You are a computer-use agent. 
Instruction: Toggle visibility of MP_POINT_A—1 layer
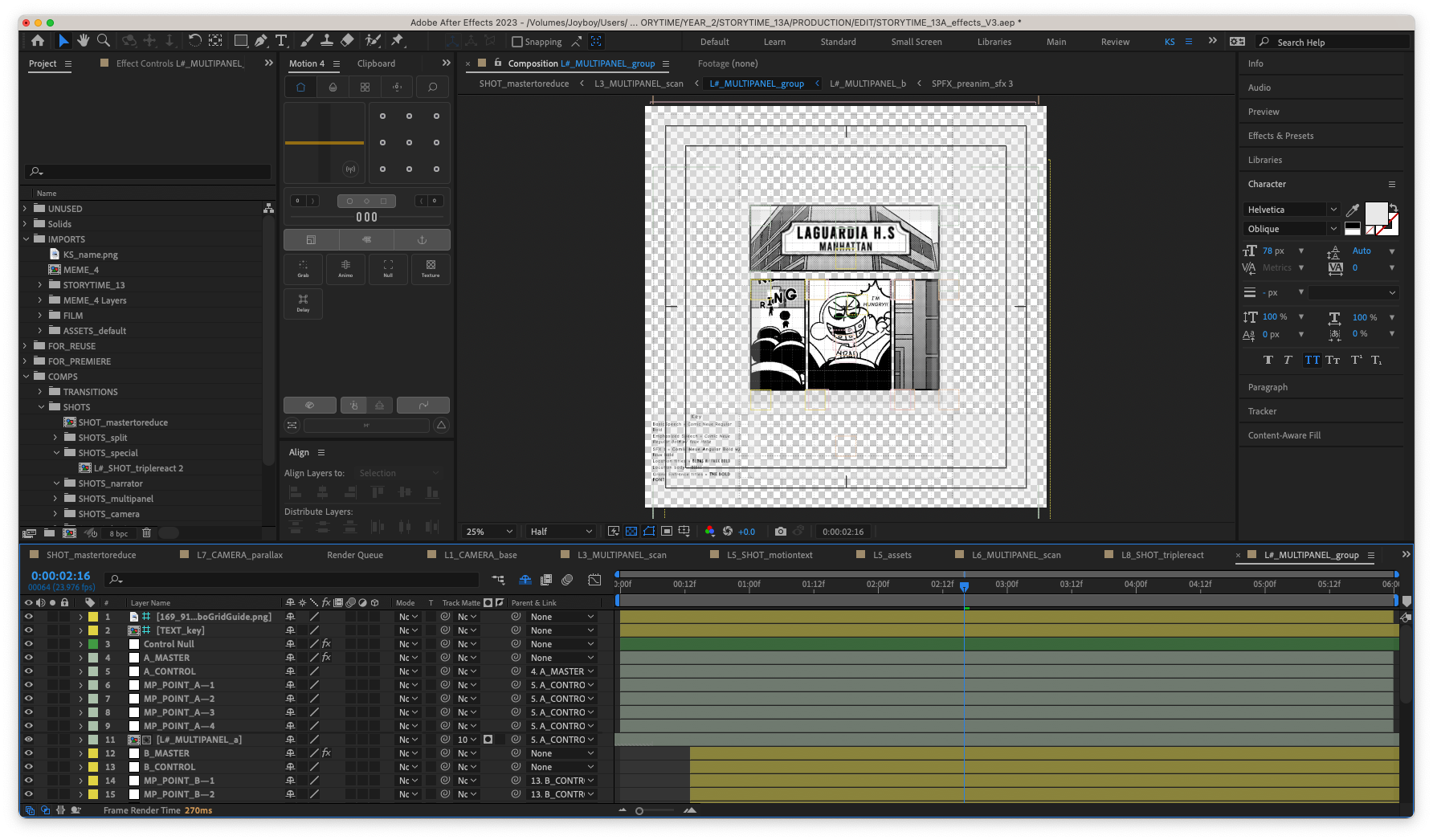(x=29, y=685)
